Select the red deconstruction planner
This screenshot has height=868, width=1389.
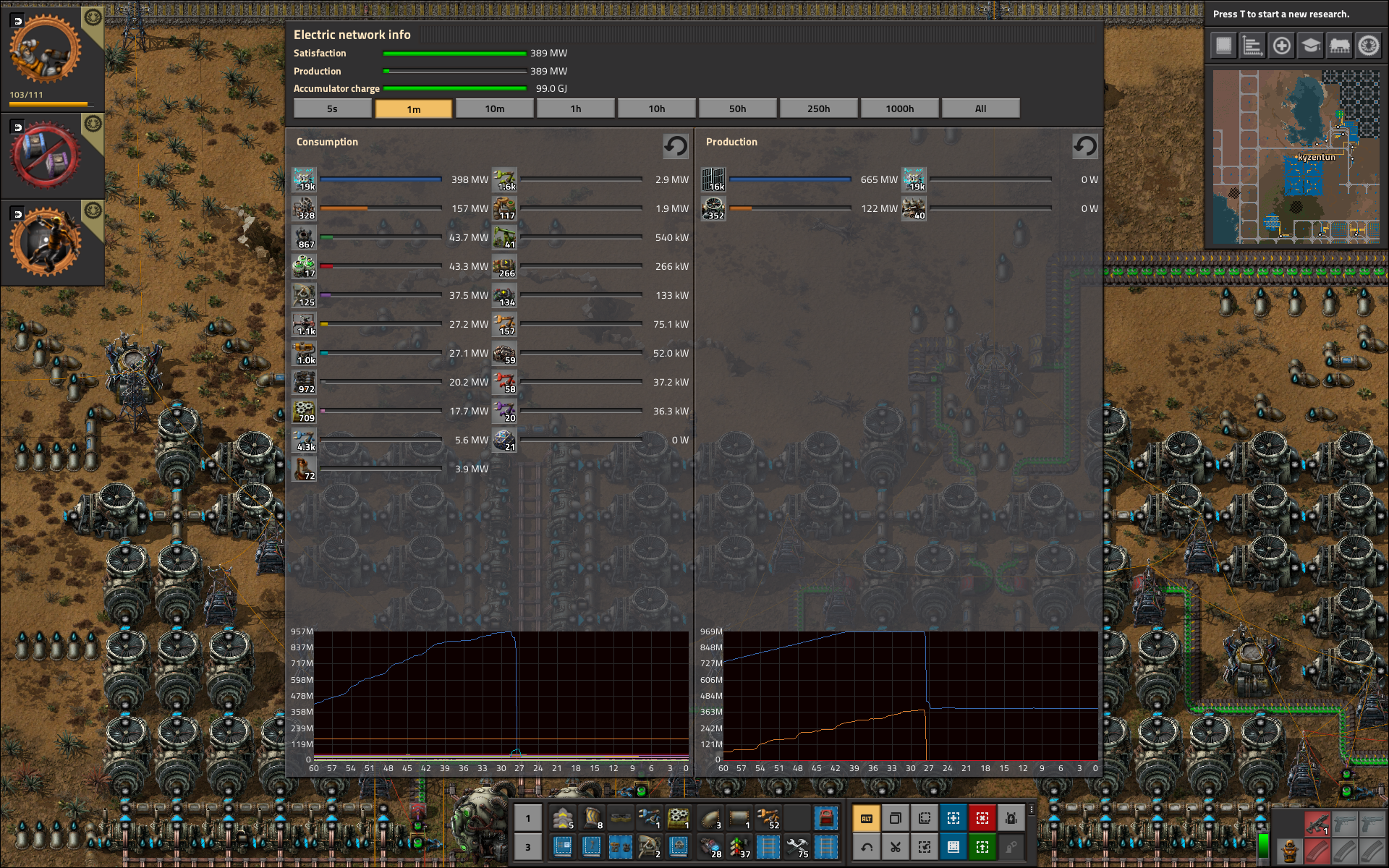982,819
